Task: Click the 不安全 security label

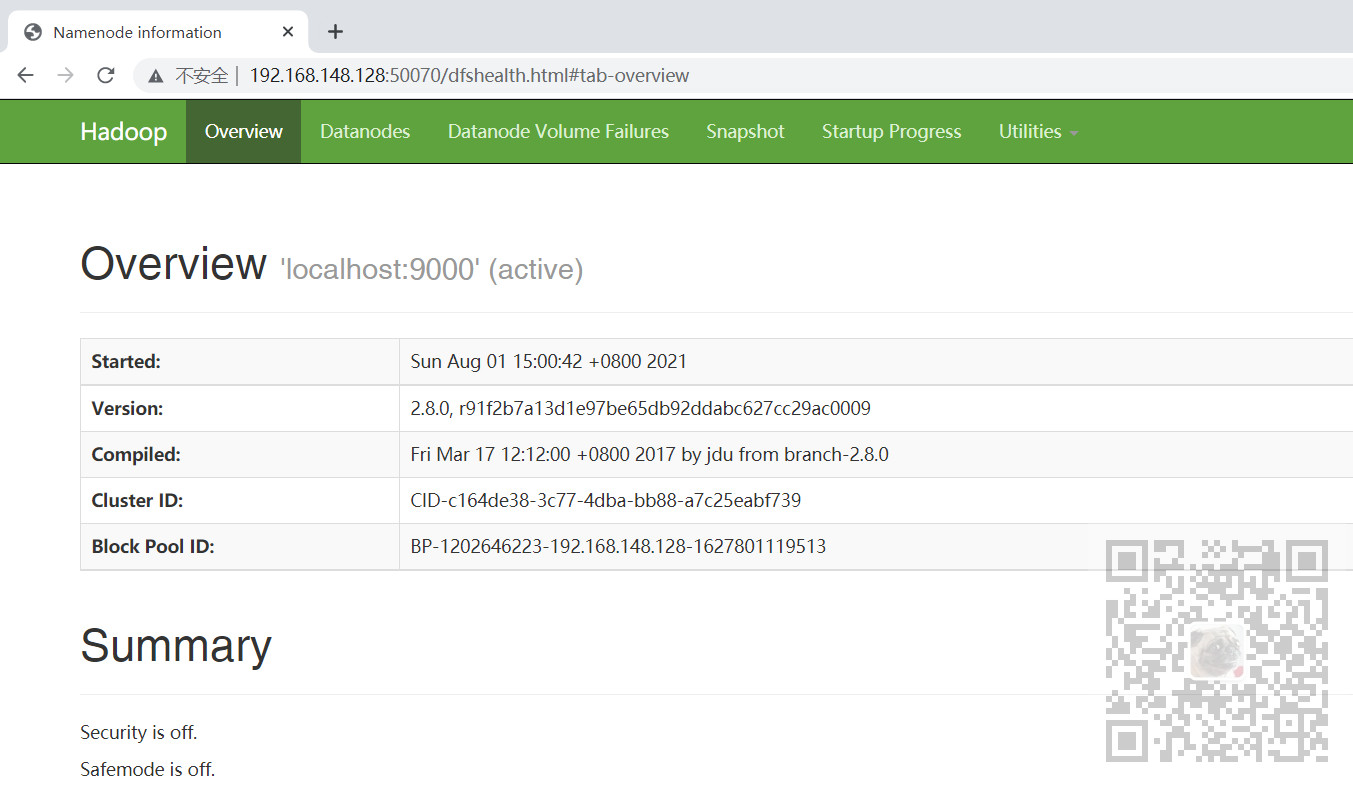Action: pos(202,76)
